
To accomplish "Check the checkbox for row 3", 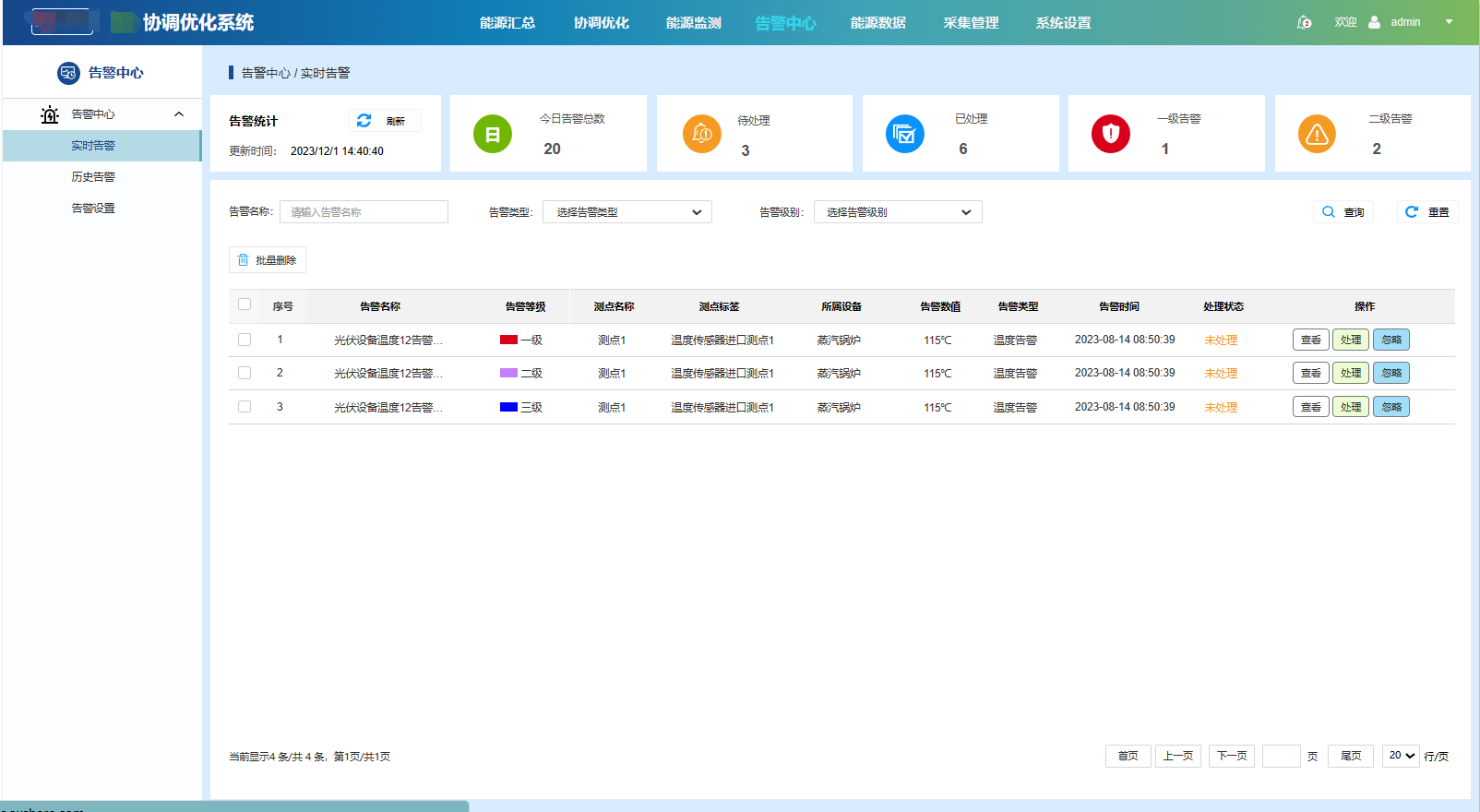I will 245,407.
